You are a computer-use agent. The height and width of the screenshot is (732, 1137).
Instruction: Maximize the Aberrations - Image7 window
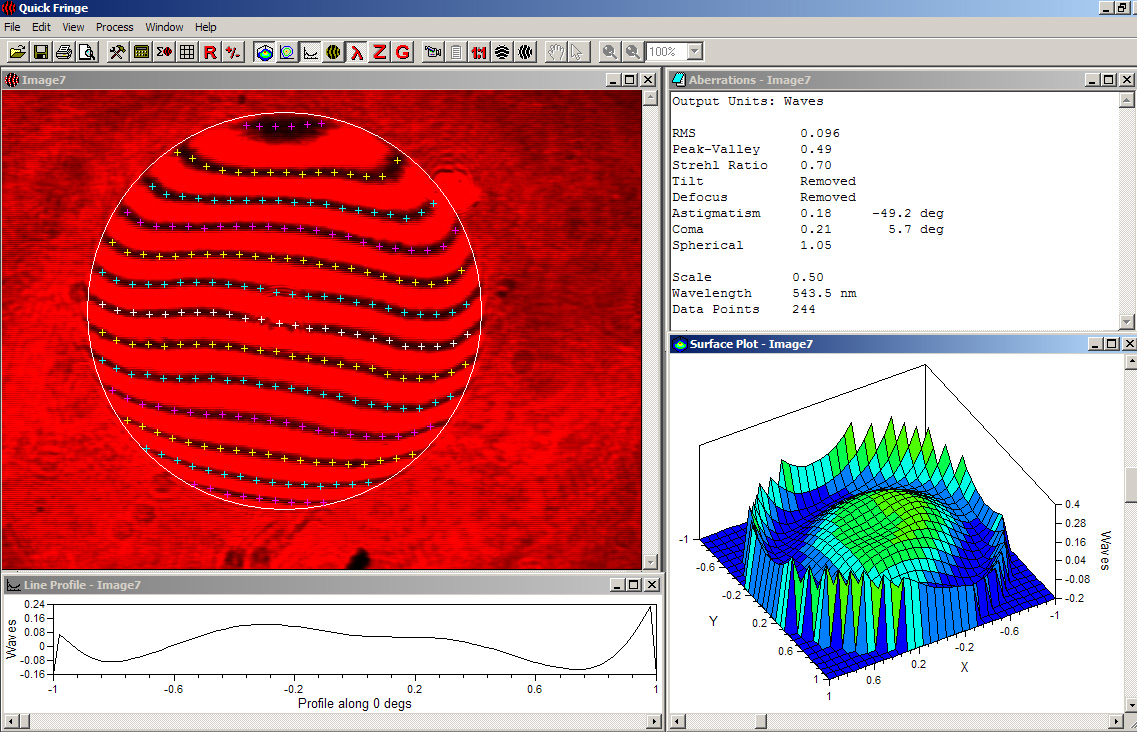tap(1109, 80)
